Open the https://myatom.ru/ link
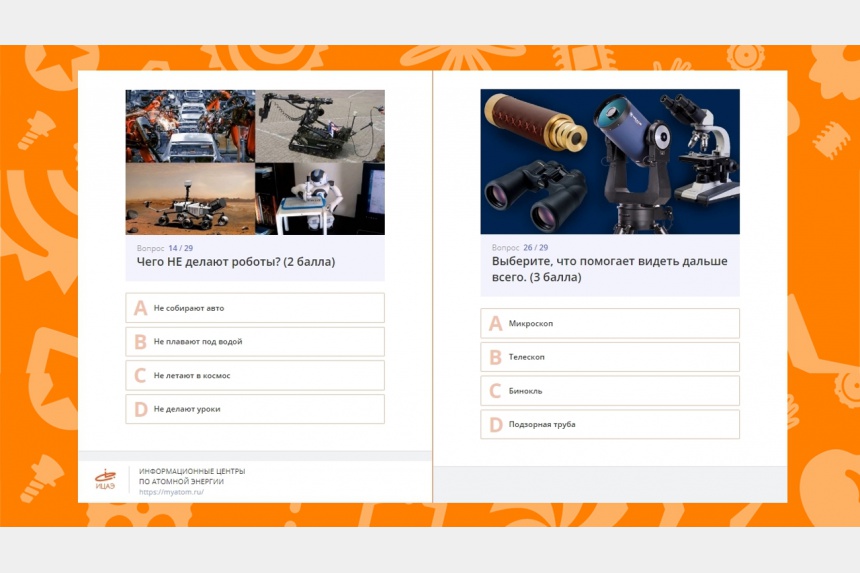 point(171,492)
